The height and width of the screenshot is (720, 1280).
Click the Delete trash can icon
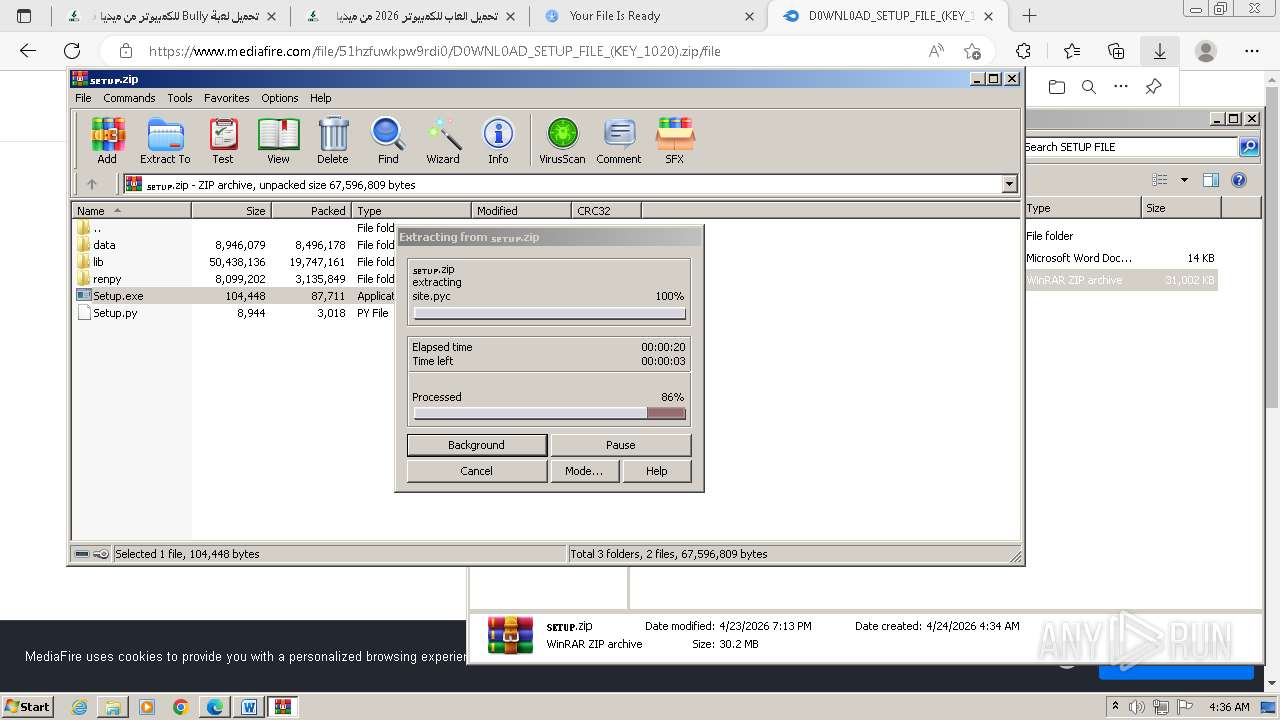click(333, 140)
